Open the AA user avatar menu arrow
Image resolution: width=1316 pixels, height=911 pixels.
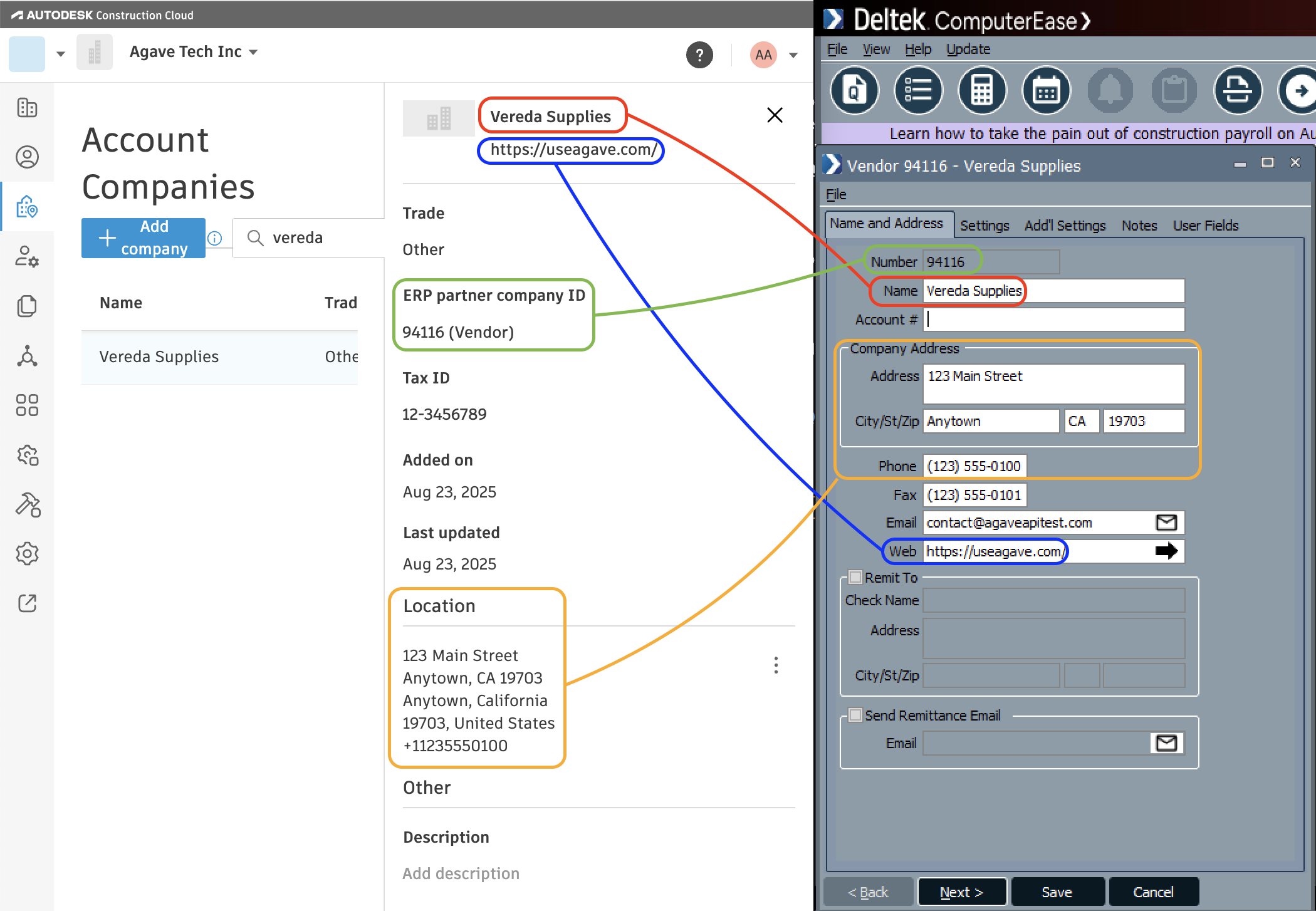pyautogui.click(x=793, y=55)
